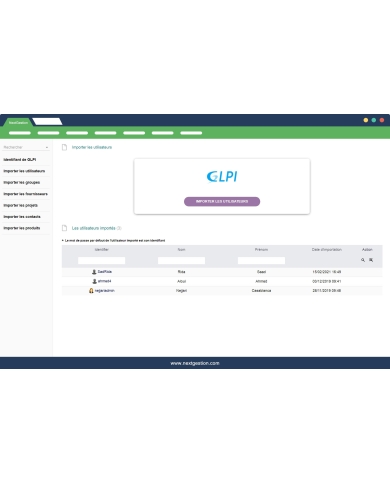The width and height of the screenshot is (390, 484).
Task: Open Identifiant de GLPI in the sidebar
Action: [20, 160]
